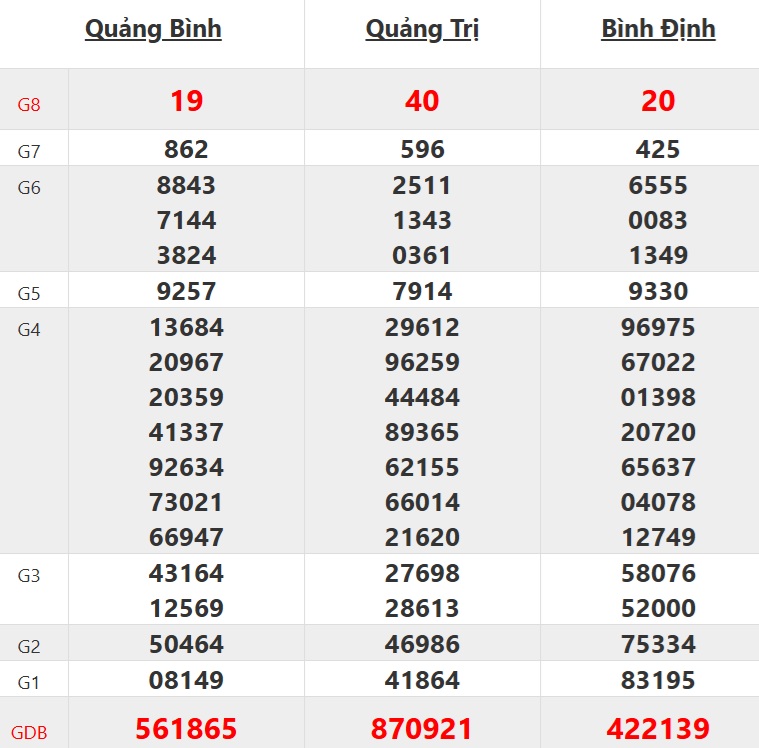Viewport: 759px width, 748px height.
Task: Select G7 result 862 for Quảng Bình
Action: pos(186,150)
